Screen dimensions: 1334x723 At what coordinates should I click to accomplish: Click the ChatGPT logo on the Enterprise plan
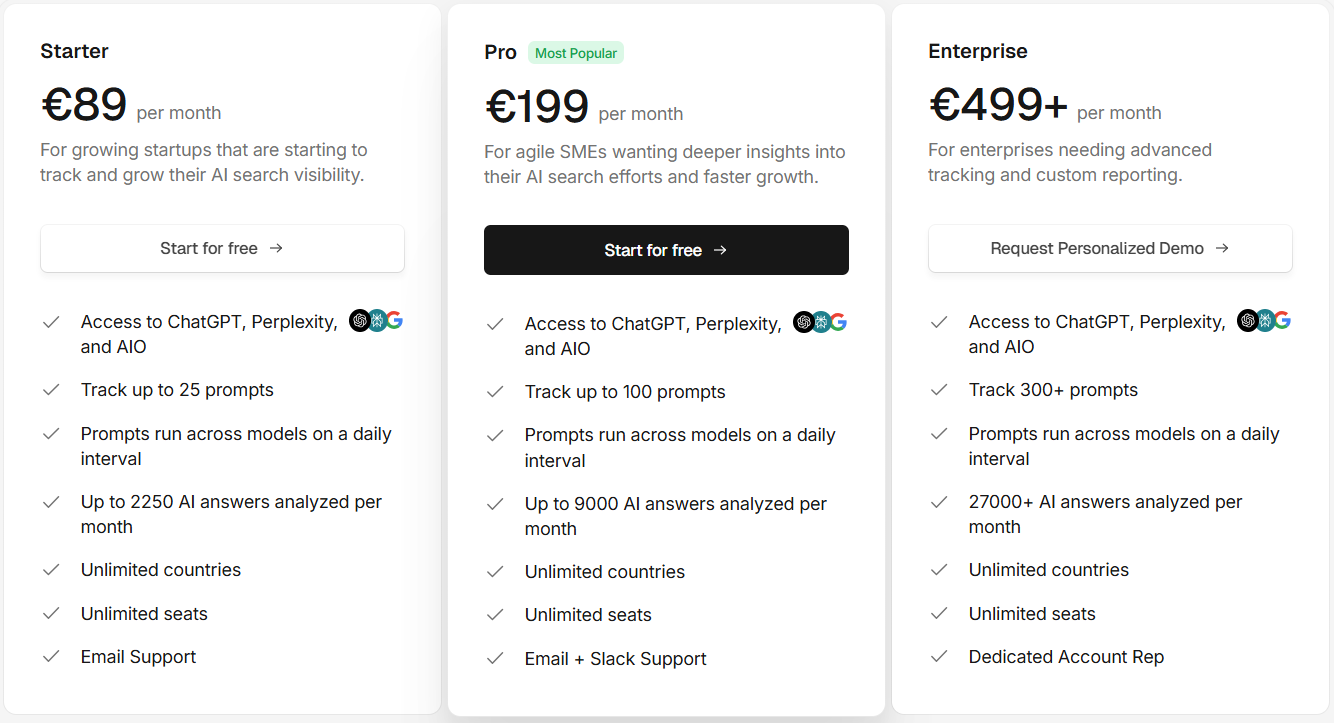(x=1247, y=320)
